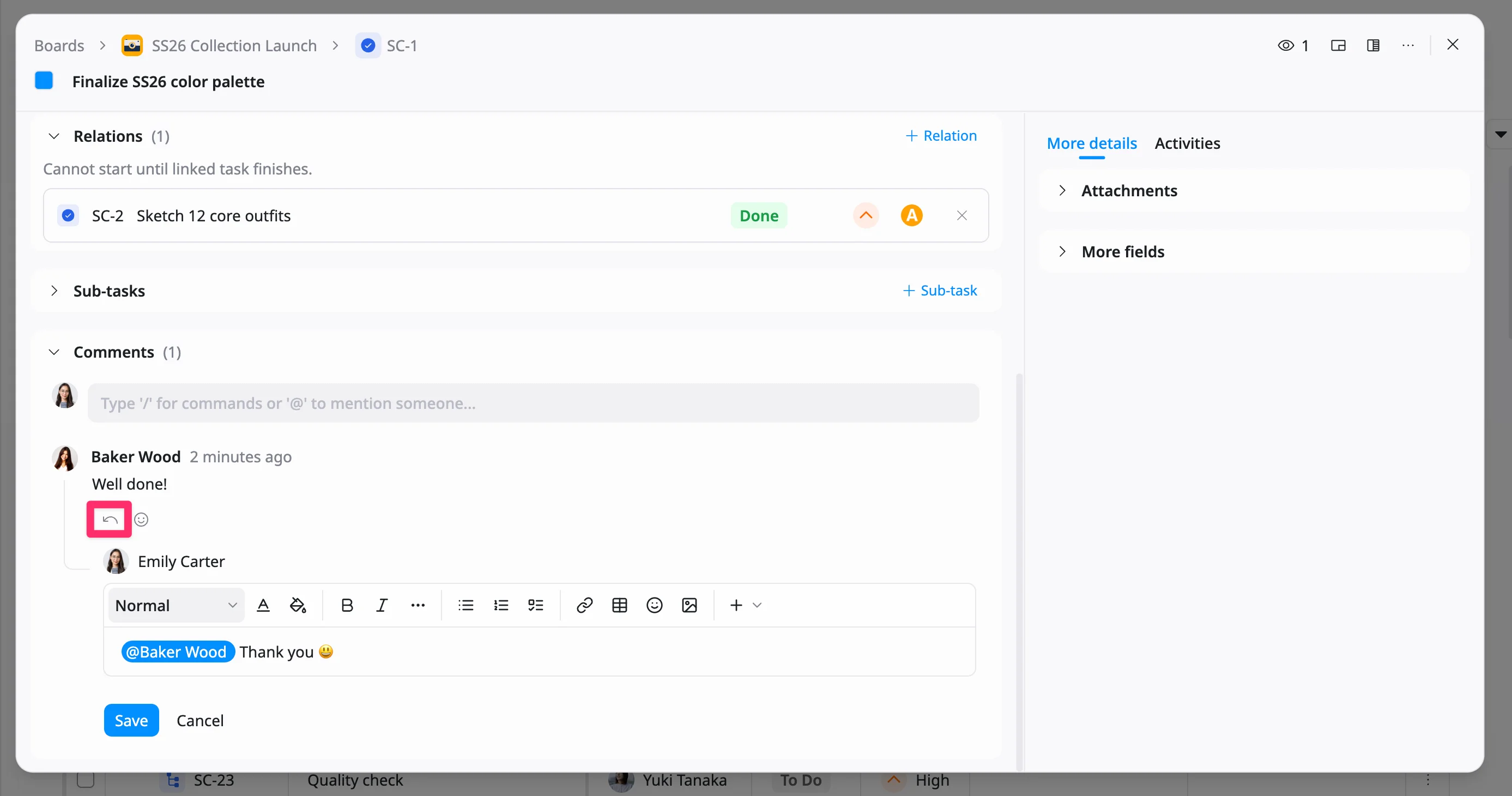Image resolution: width=1512 pixels, height=796 pixels.
Task: Insert a numbered list
Action: [501, 605]
